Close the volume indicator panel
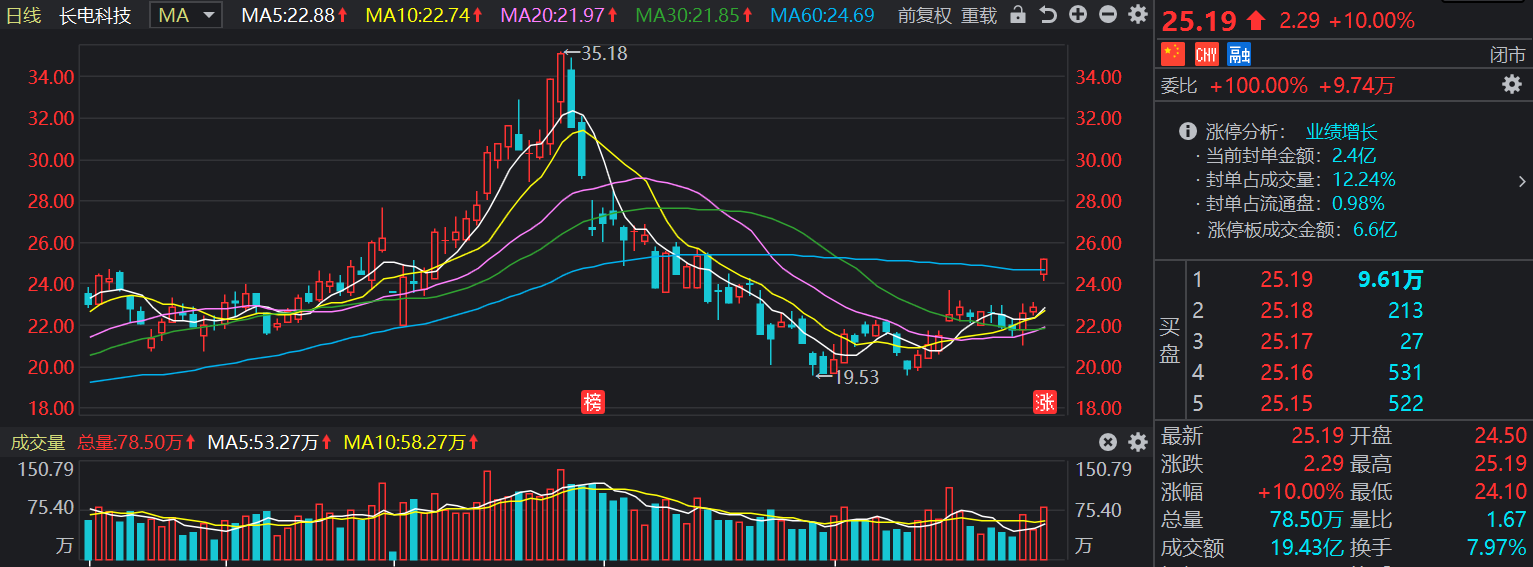Image resolution: width=1533 pixels, height=567 pixels. 1108,442
